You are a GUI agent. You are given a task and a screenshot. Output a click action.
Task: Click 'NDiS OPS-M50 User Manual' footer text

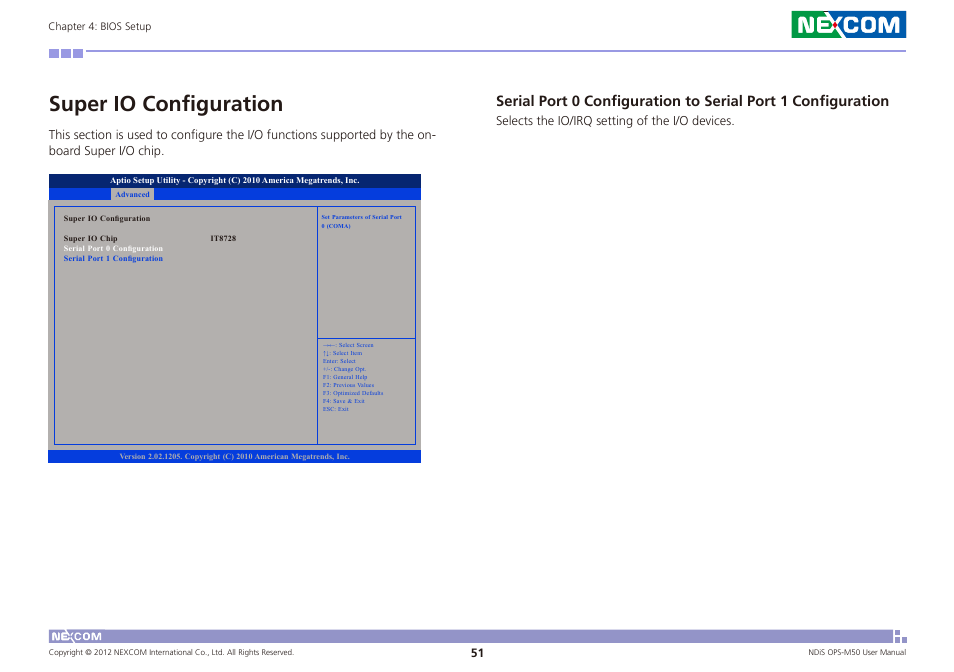pos(857,653)
